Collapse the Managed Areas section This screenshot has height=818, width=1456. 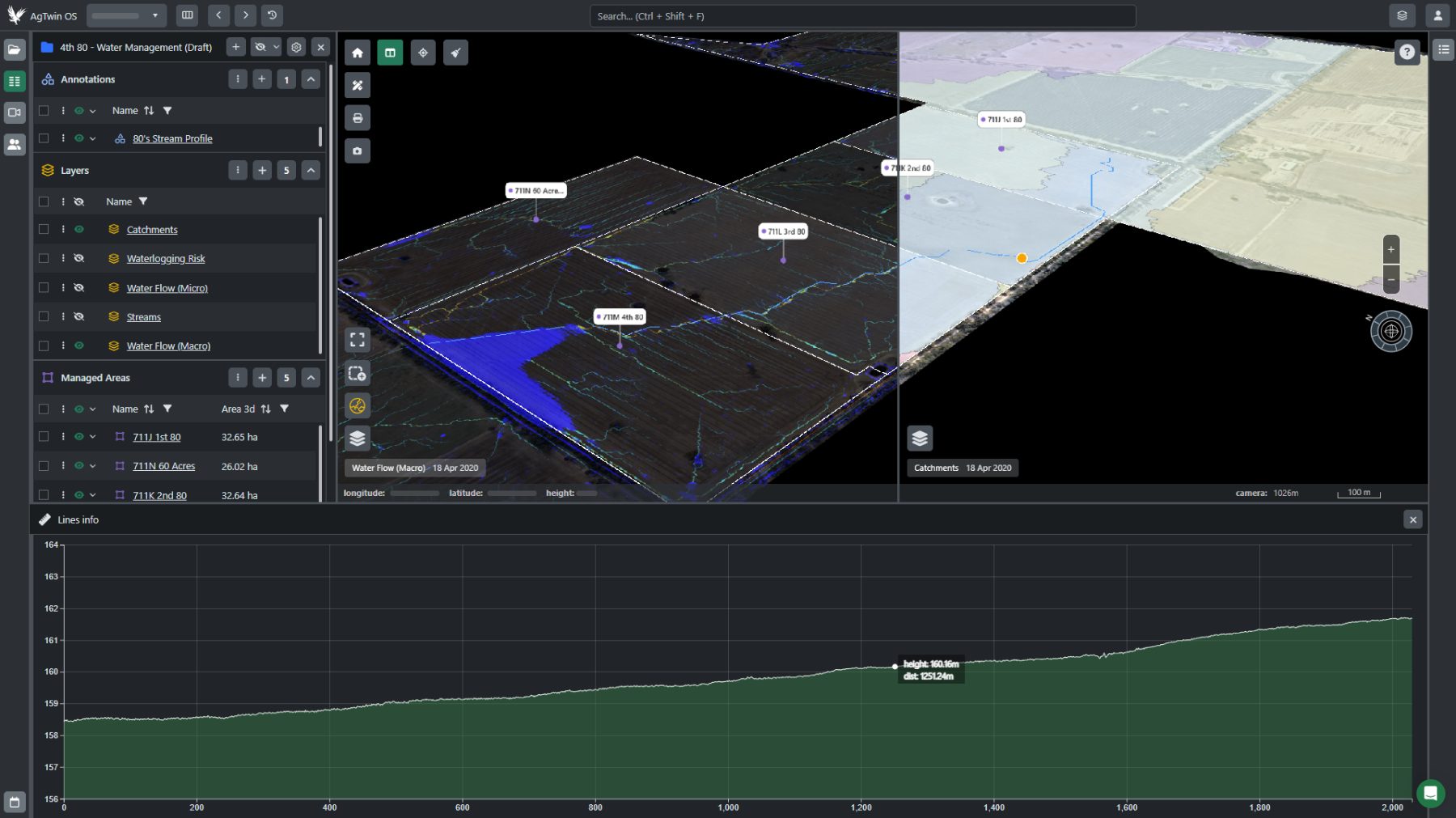tap(311, 377)
